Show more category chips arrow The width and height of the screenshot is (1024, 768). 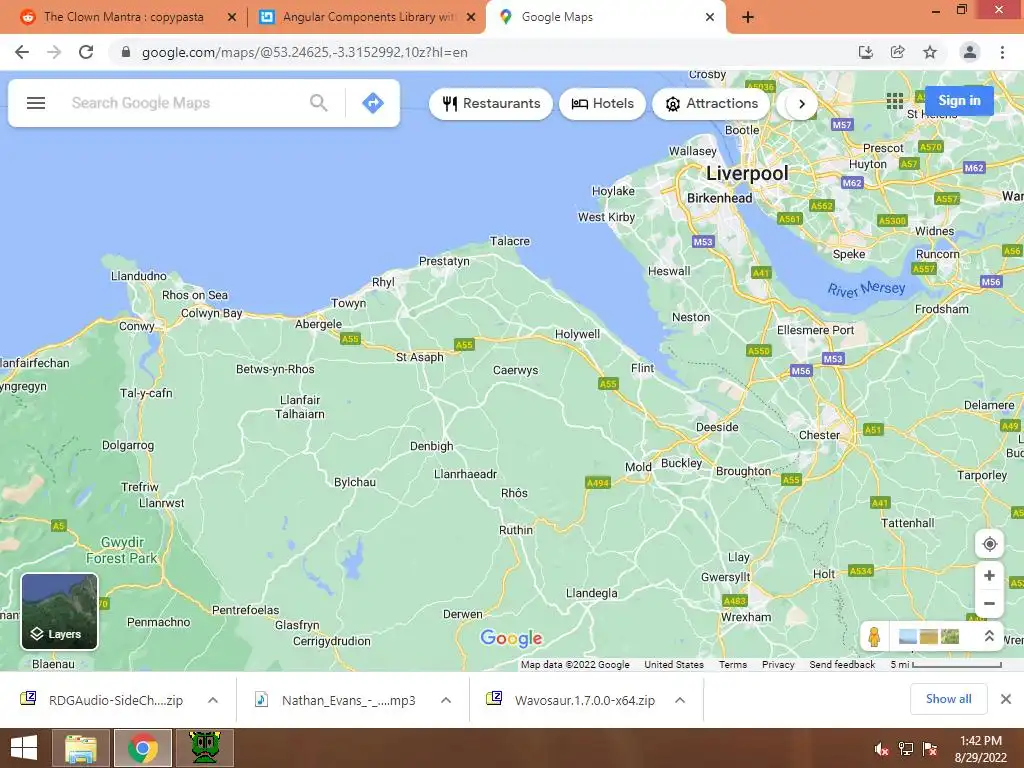click(x=802, y=104)
